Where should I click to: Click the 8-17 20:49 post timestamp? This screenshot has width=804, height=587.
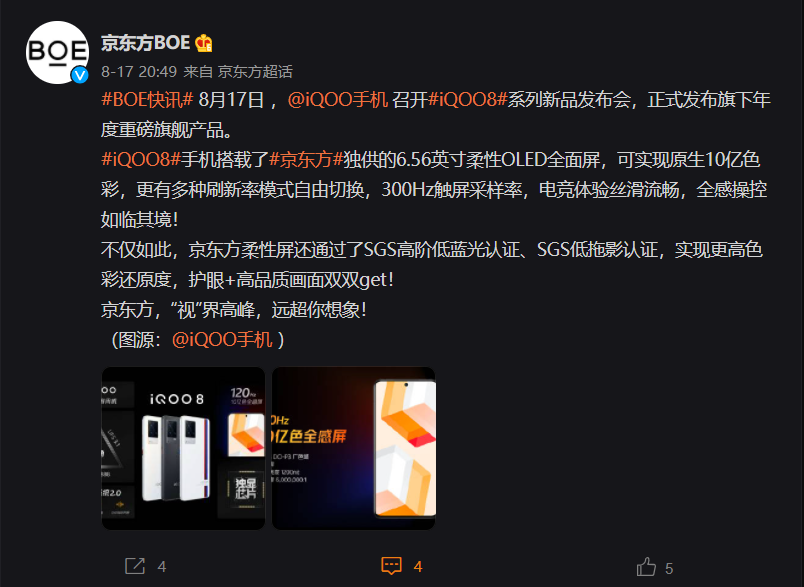pyautogui.click(x=139, y=72)
